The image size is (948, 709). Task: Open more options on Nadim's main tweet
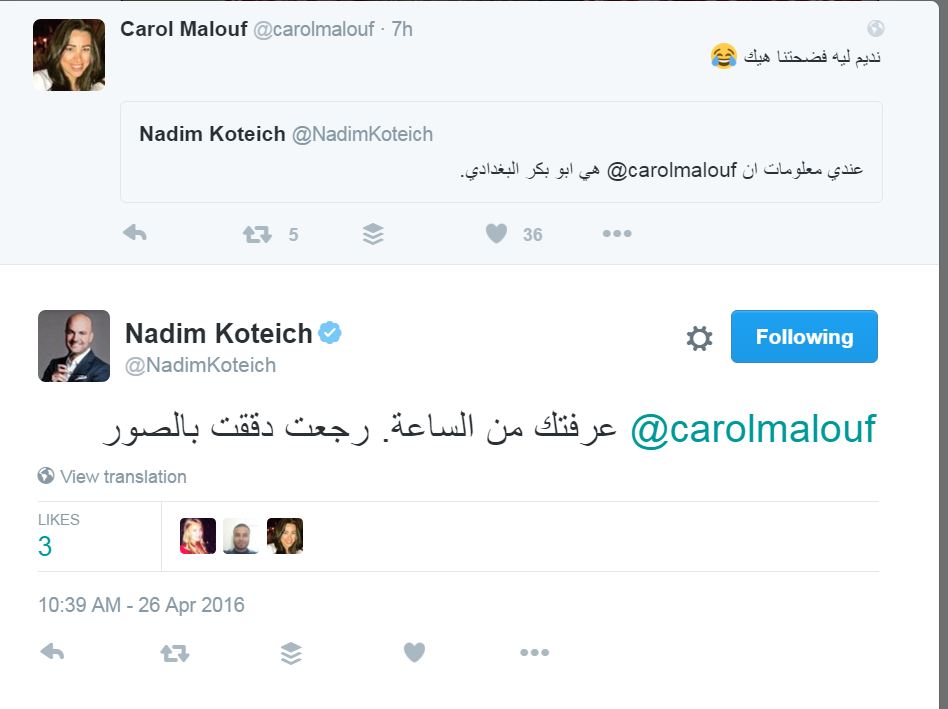point(534,653)
